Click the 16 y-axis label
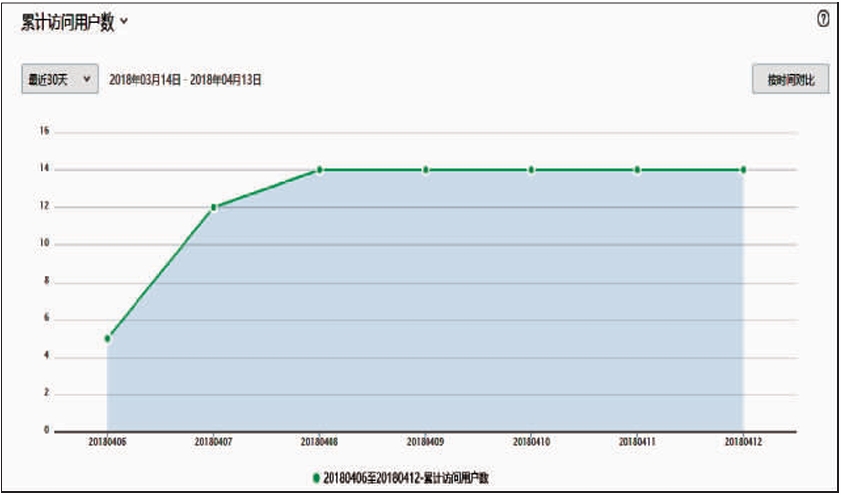The width and height of the screenshot is (841, 495). pyautogui.click(x=44, y=132)
